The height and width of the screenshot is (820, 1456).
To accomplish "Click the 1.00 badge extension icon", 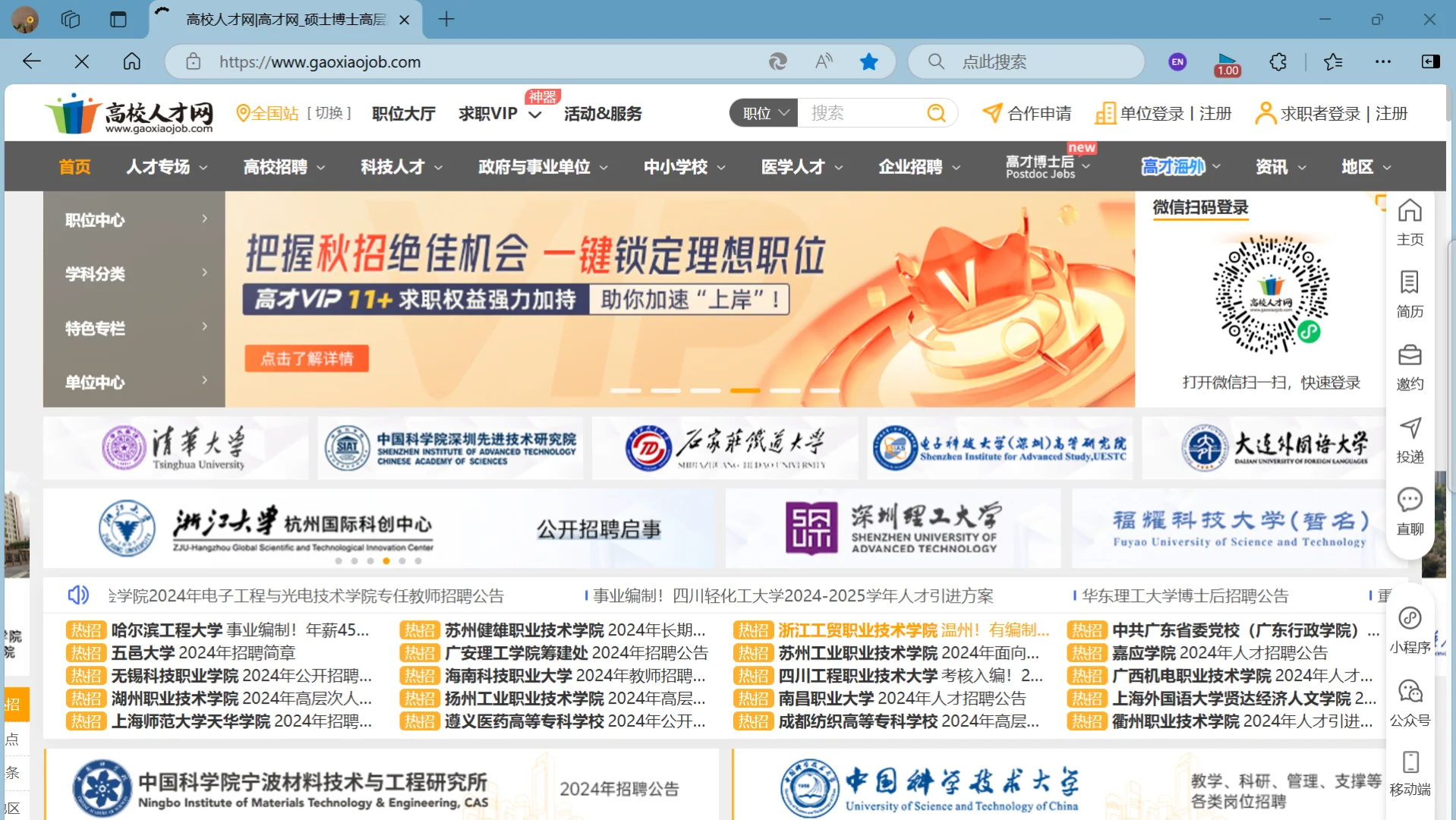I will click(1227, 65).
